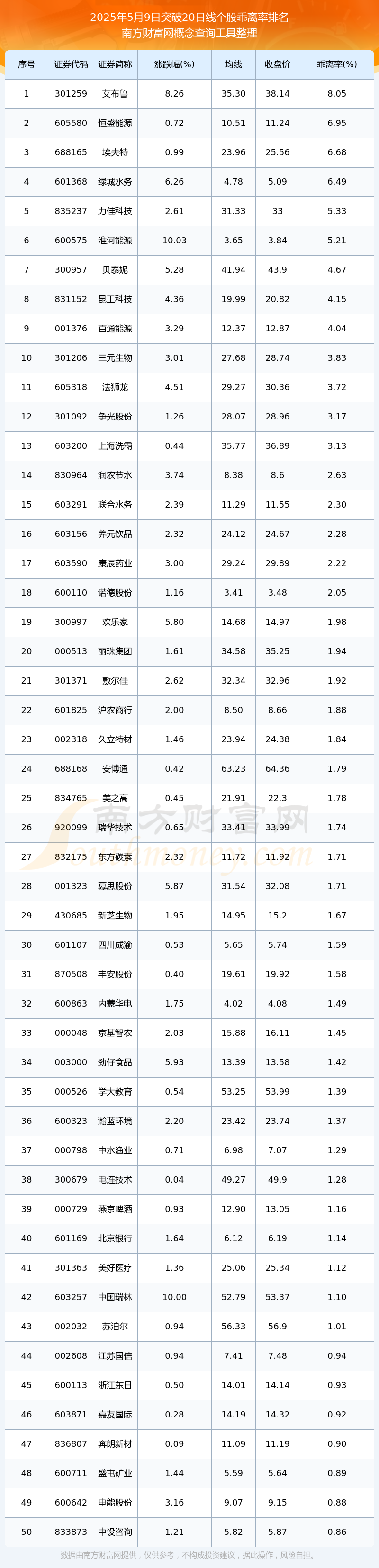Click the 证券代码 column header
This screenshot has height=1568, width=379.
(x=71, y=64)
